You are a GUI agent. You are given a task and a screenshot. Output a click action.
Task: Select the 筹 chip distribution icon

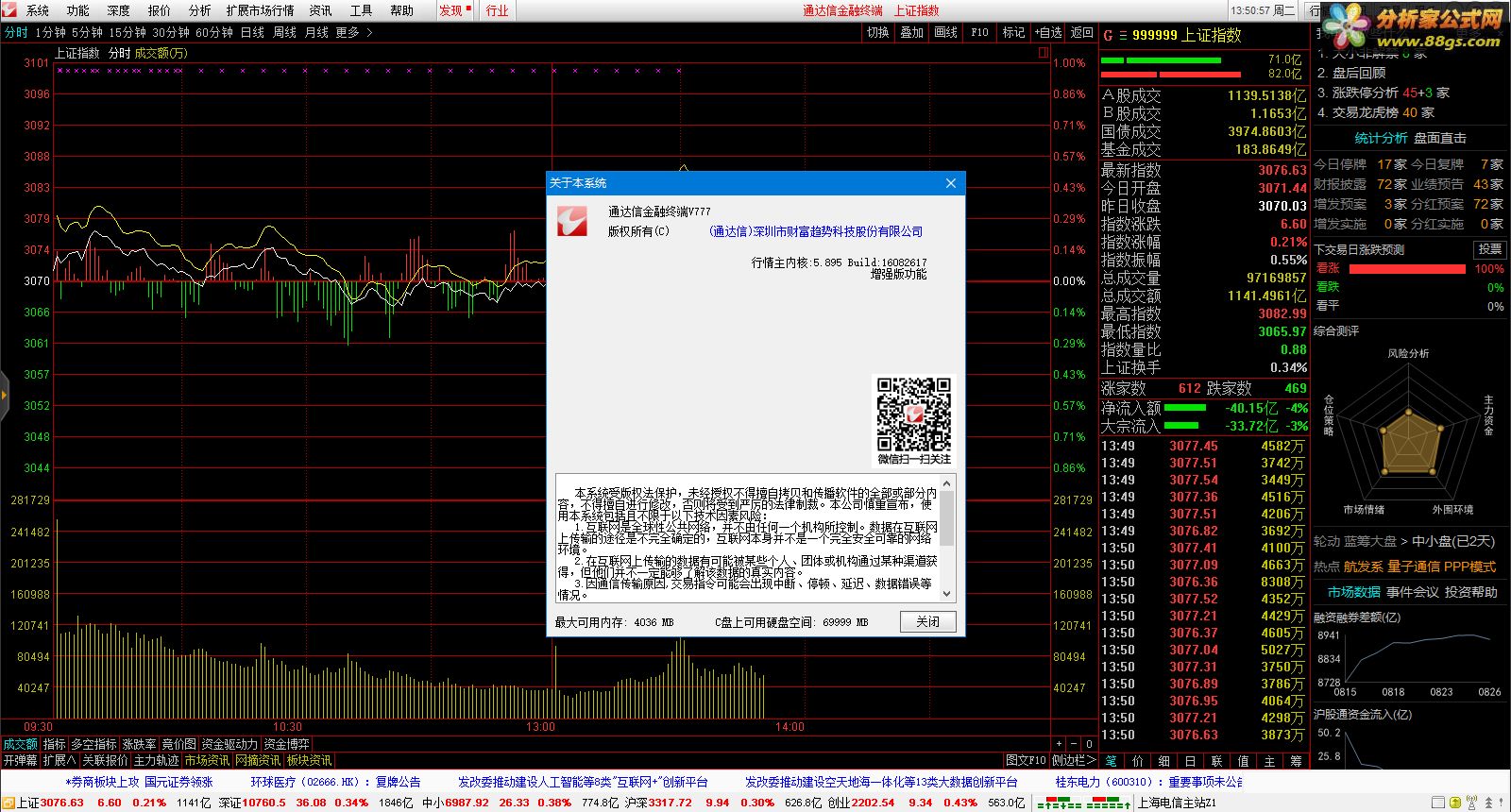pos(1297,760)
